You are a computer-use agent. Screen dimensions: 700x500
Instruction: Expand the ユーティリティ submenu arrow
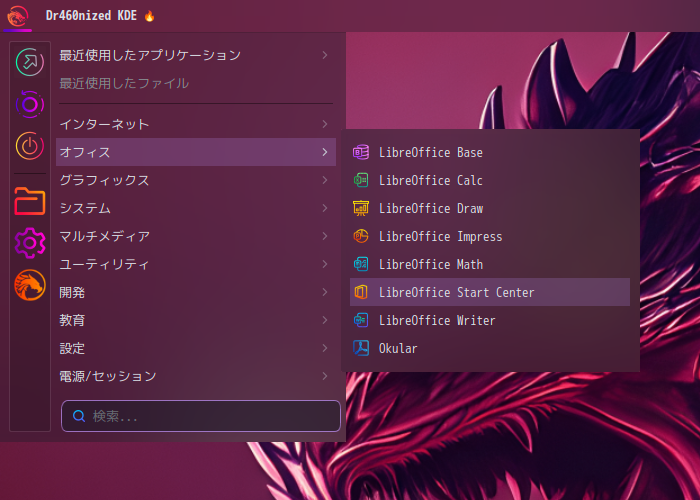(325, 264)
